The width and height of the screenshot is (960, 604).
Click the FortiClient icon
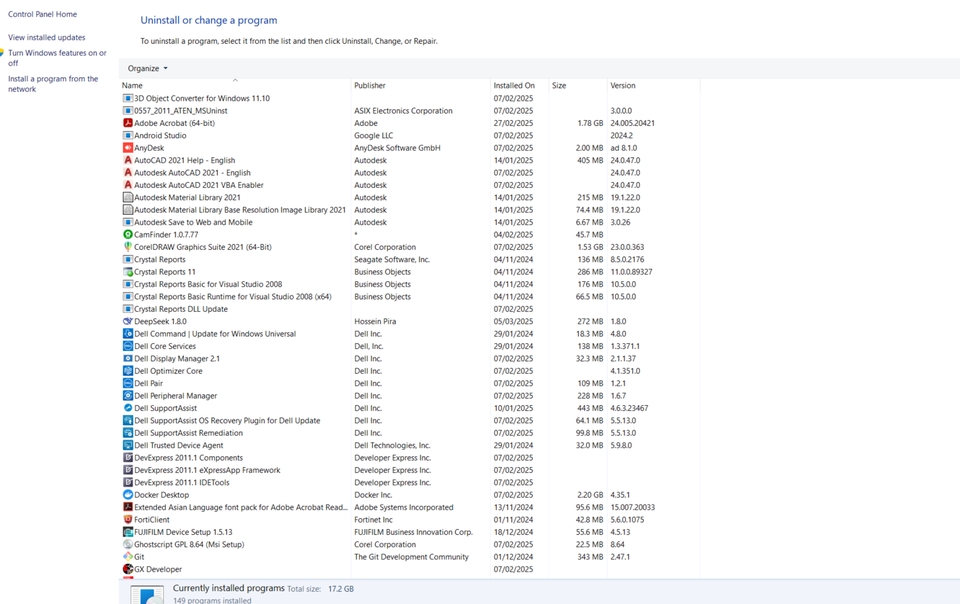tap(128, 520)
